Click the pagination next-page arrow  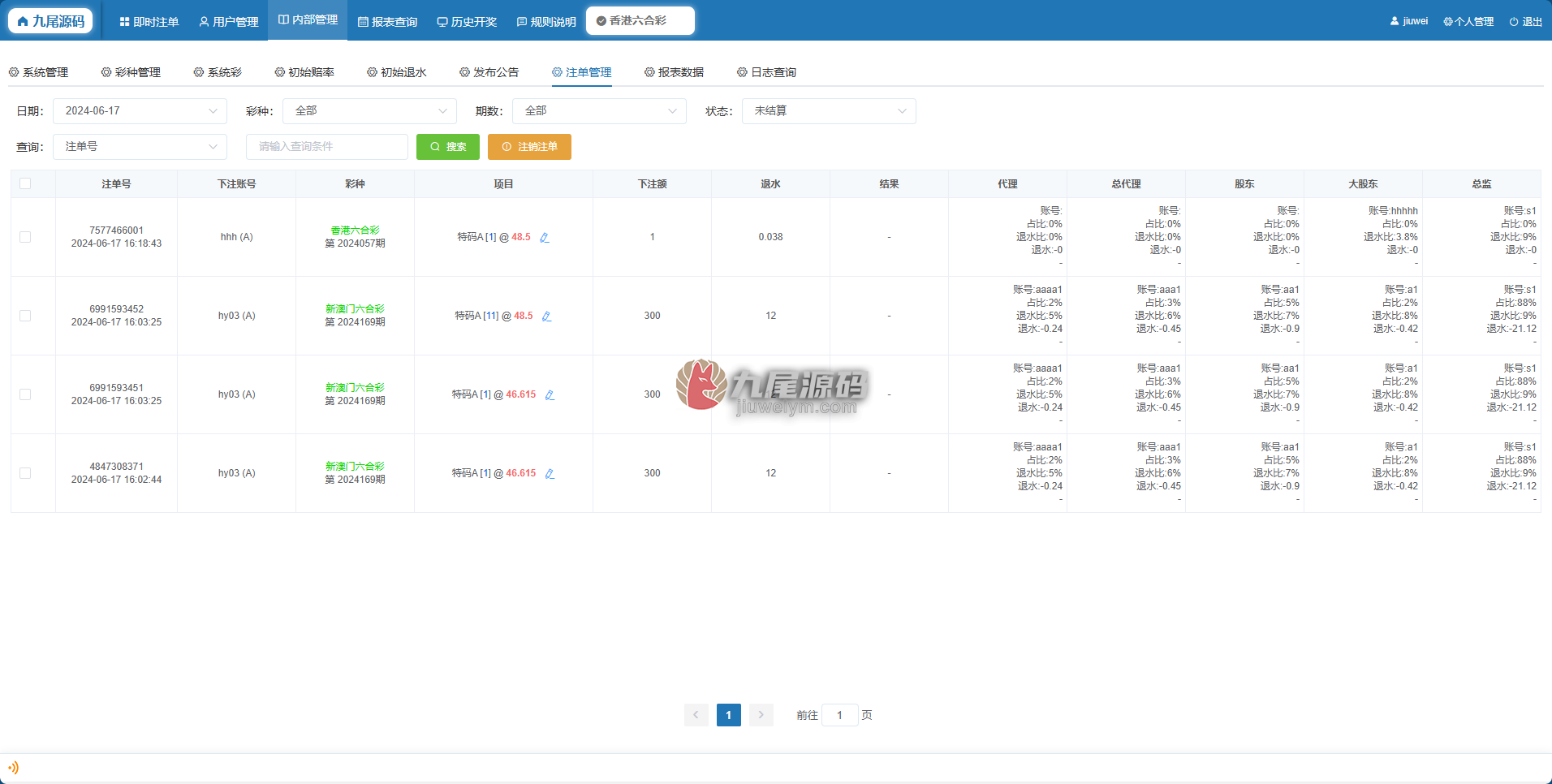coord(761,715)
